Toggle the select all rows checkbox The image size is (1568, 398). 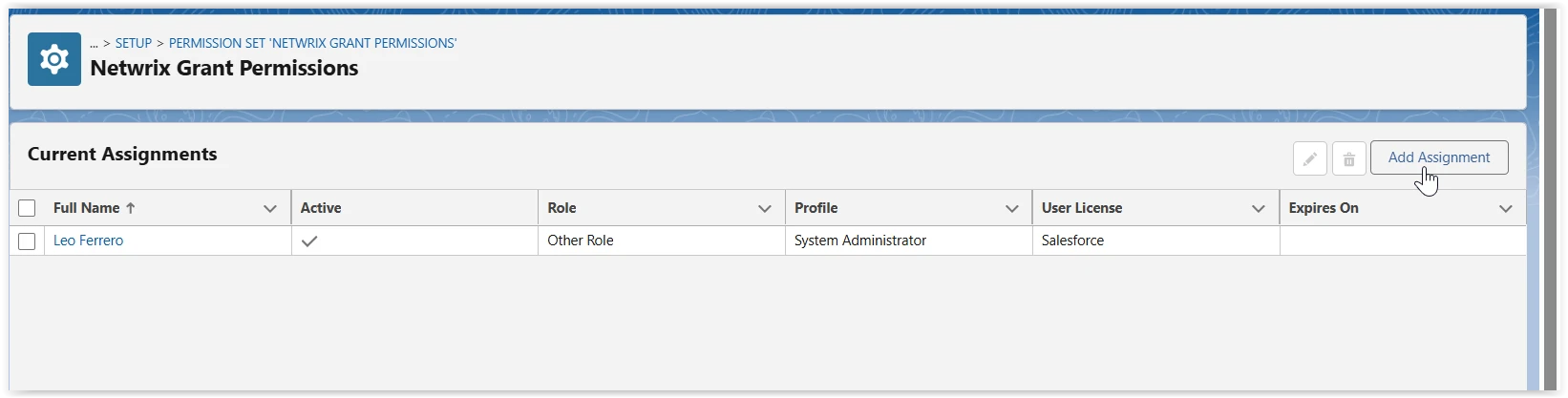point(27,208)
